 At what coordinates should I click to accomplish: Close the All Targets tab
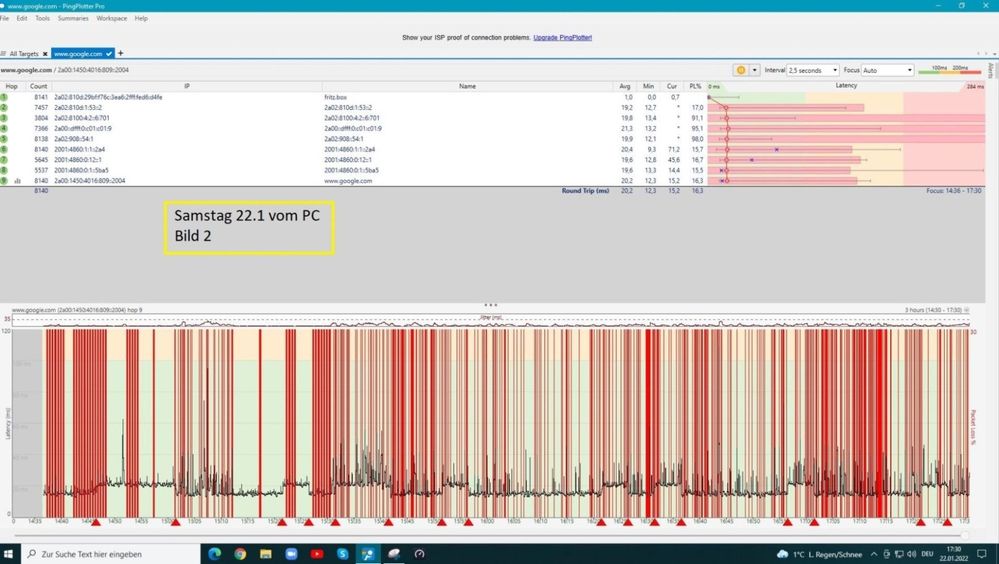pyautogui.click(x=45, y=54)
